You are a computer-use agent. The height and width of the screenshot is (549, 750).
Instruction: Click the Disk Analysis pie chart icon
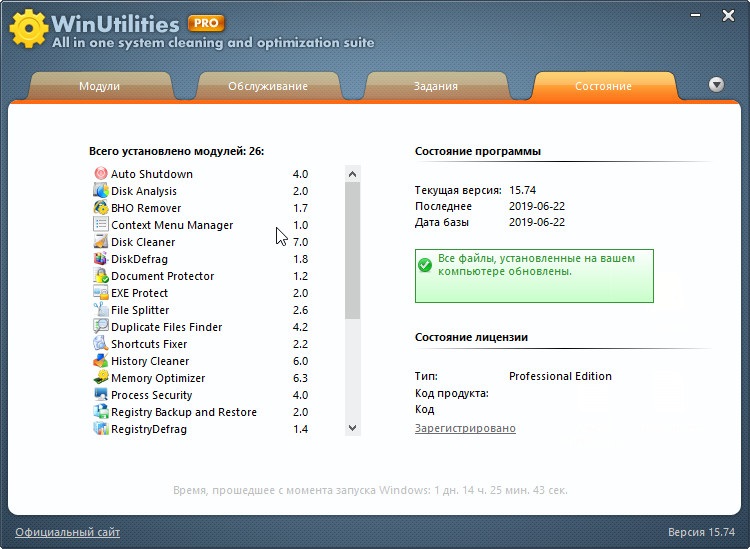[100, 190]
